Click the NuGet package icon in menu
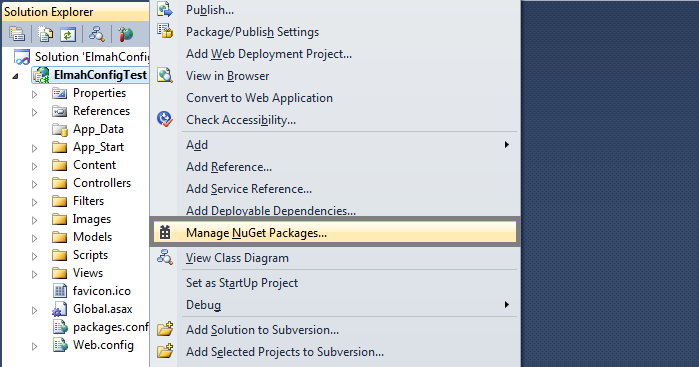The height and width of the screenshot is (367, 699). tap(165, 232)
